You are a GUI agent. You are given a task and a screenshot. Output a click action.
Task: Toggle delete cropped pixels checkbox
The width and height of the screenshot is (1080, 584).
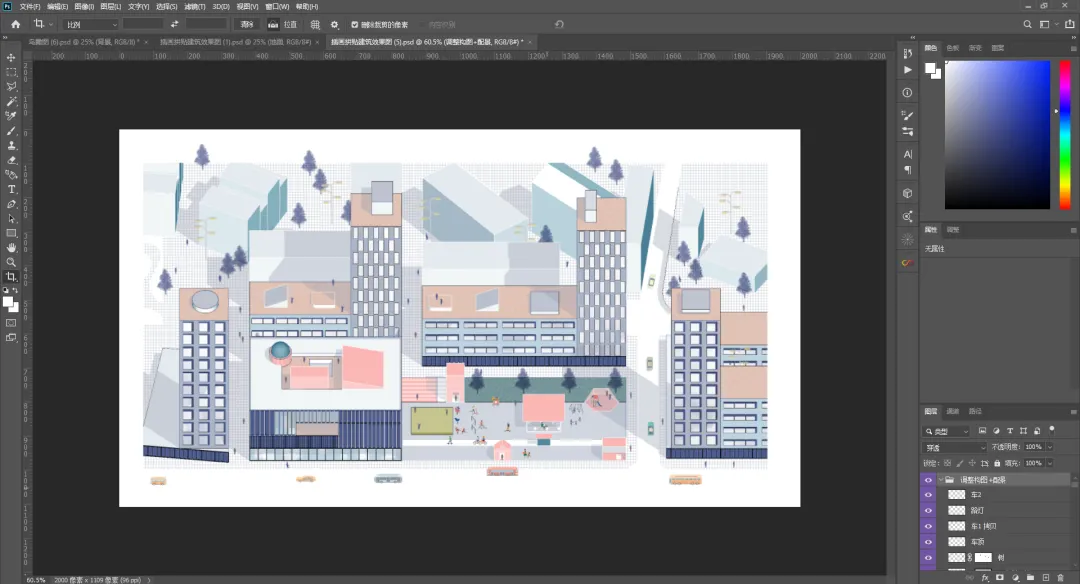pos(354,24)
